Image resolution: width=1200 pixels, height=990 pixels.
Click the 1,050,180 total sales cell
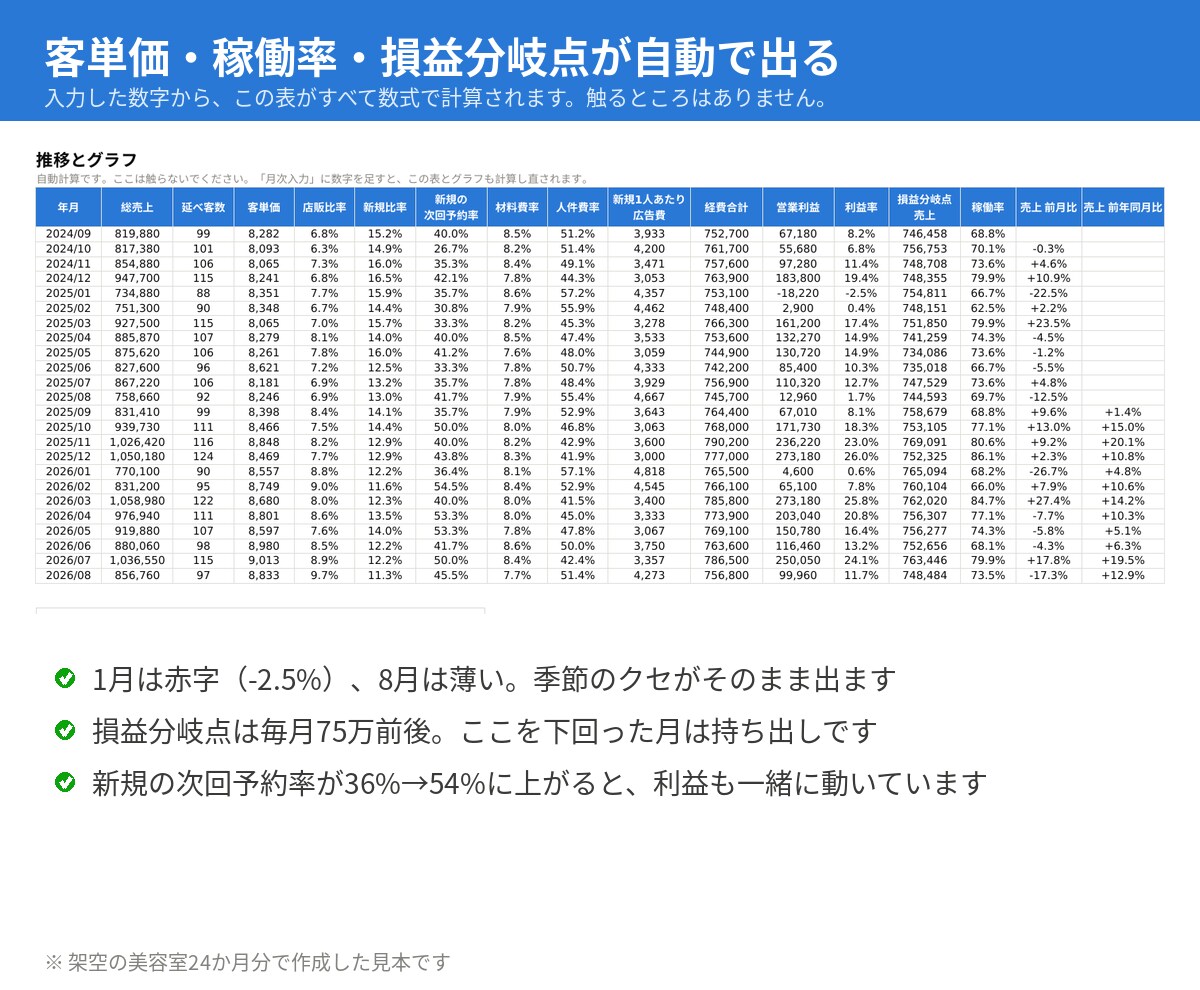(x=137, y=457)
